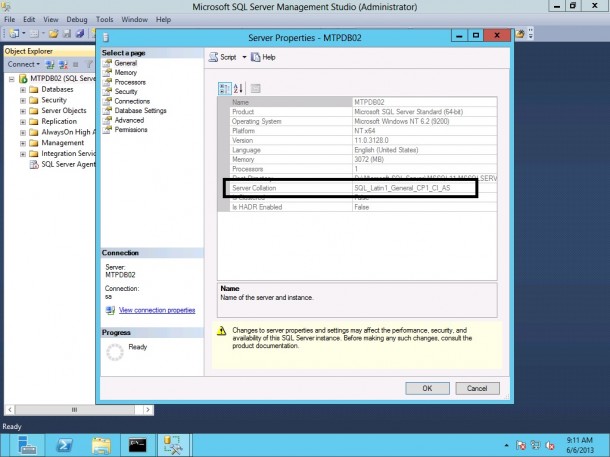The image size is (610, 457).
Task: Expand the Management tree node
Action: point(23,143)
